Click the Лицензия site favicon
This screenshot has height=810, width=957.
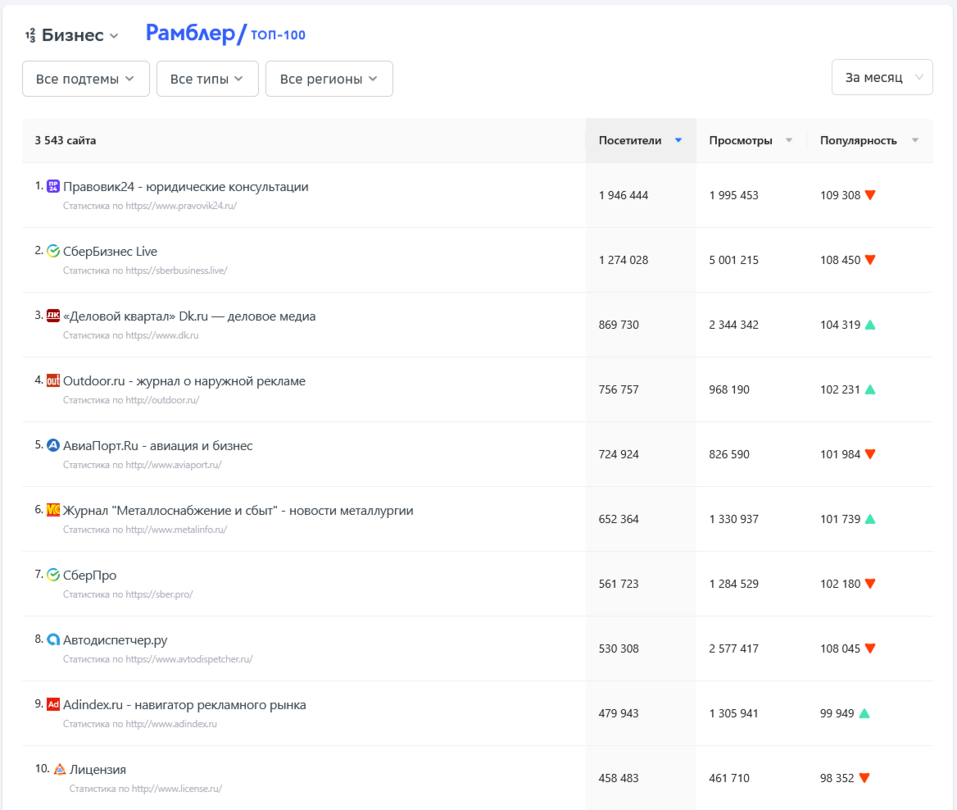(60, 770)
